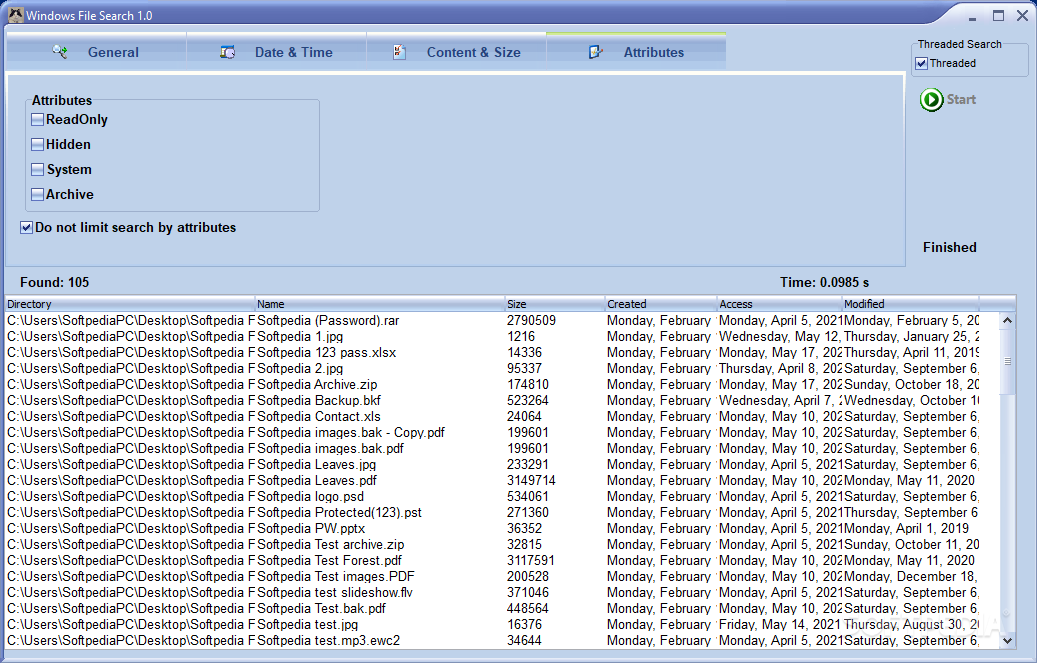This screenshot has height=663, width=1037.
Task: Select Softpedia 123 pass.xlsx in results
Action: coord(493,352)
